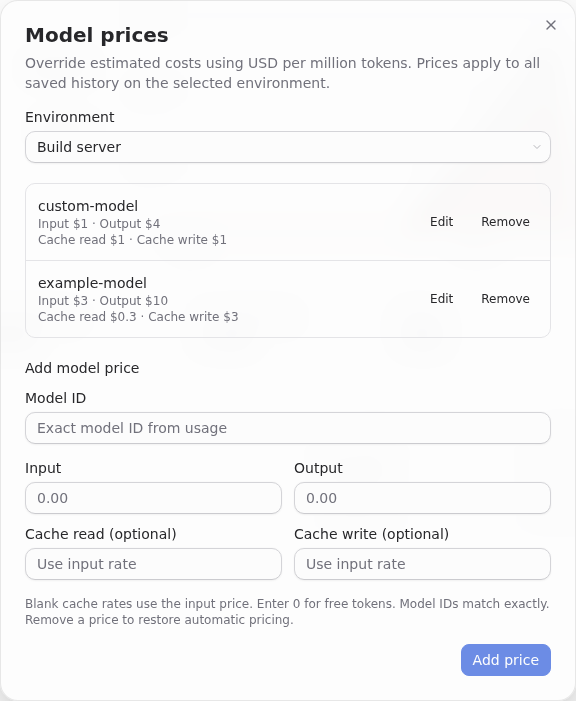The width and height of the screenshot is (576, 701).
Task: Click the chevron arrow in Environment selector
Action: click(536, 147)
